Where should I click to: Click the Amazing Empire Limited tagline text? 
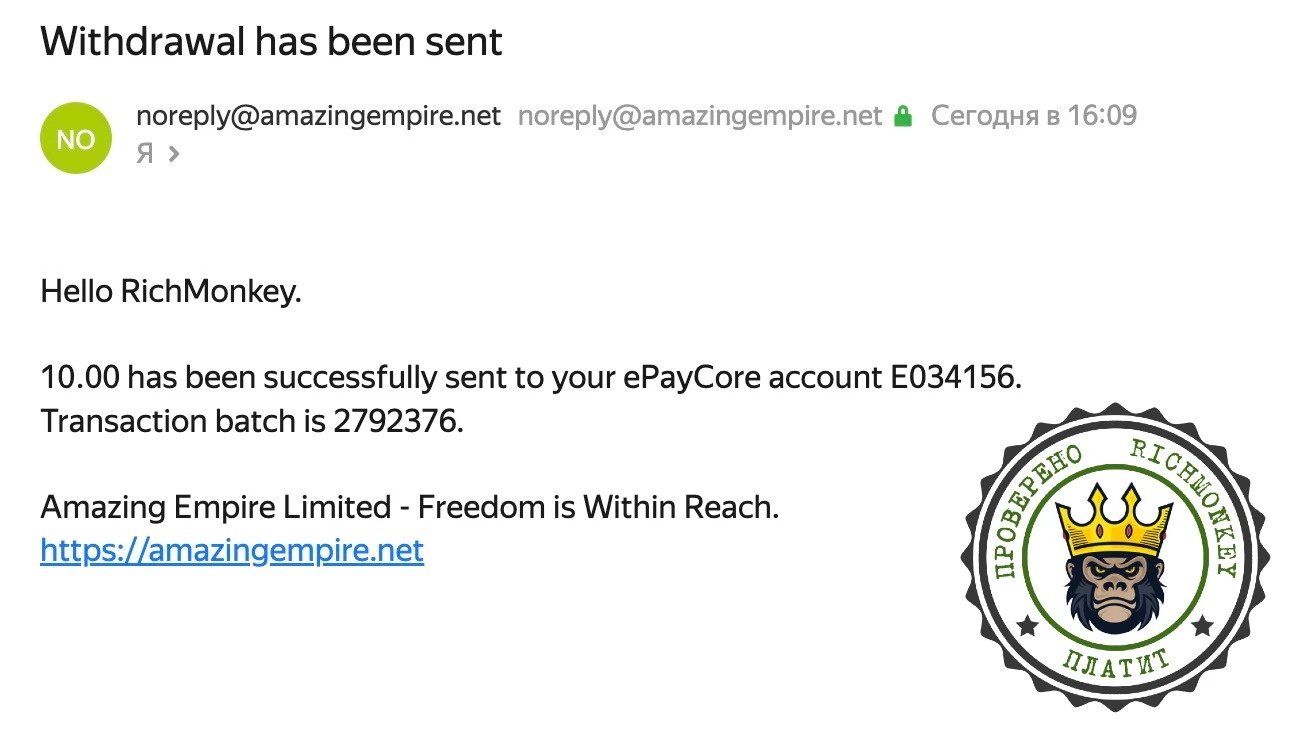[409, 507]
